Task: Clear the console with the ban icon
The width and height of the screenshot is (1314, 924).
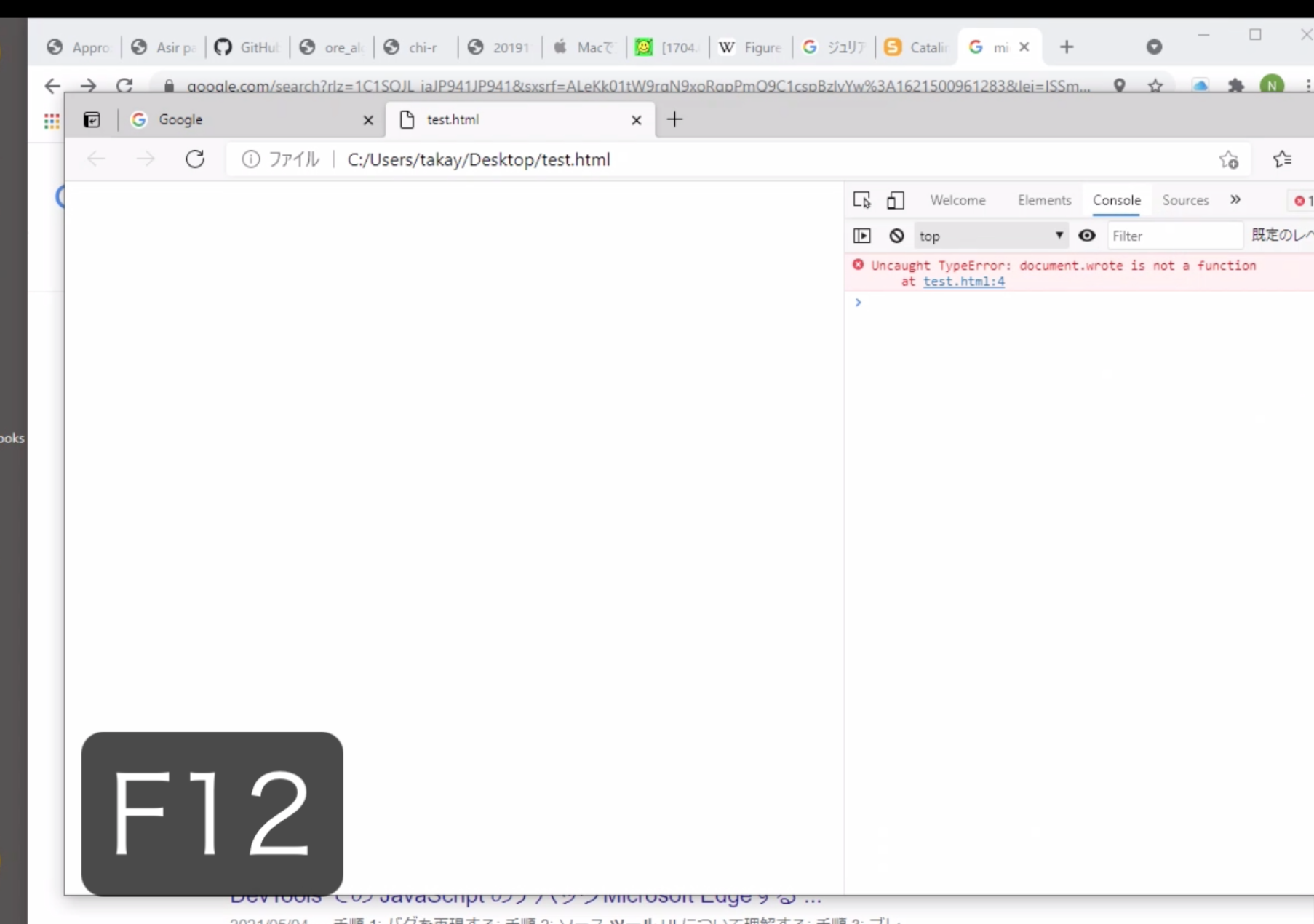Action: click(896, 236)
